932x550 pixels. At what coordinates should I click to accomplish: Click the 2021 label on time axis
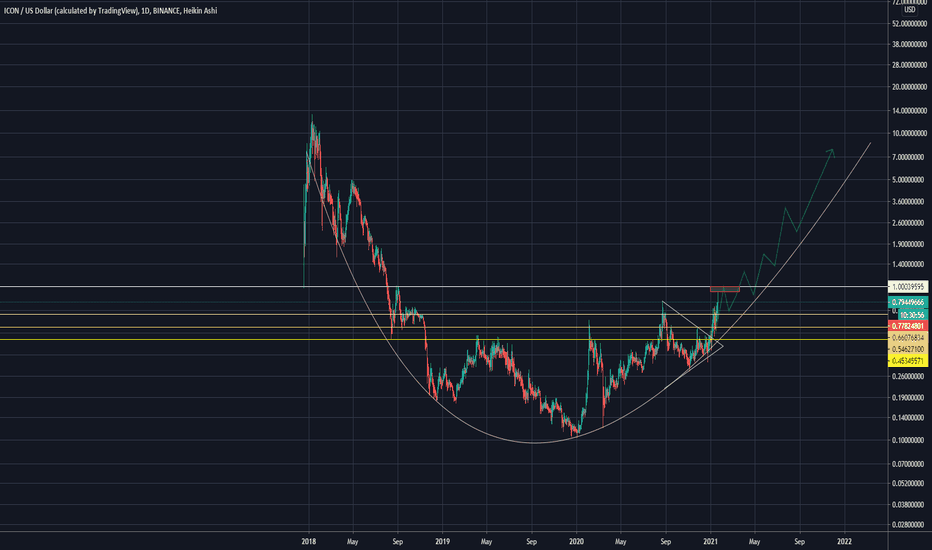[710, 542]
